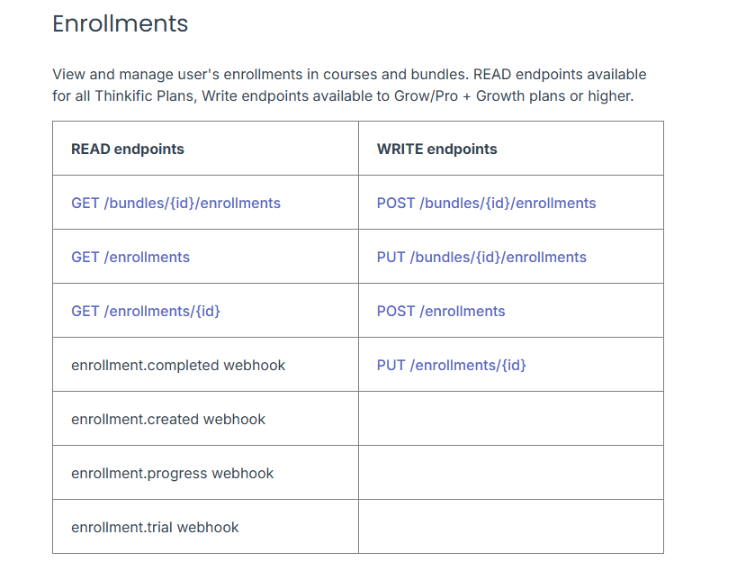Open the PUT /bundles/{id}/enrollments link
744x586 pixels.
481,257
